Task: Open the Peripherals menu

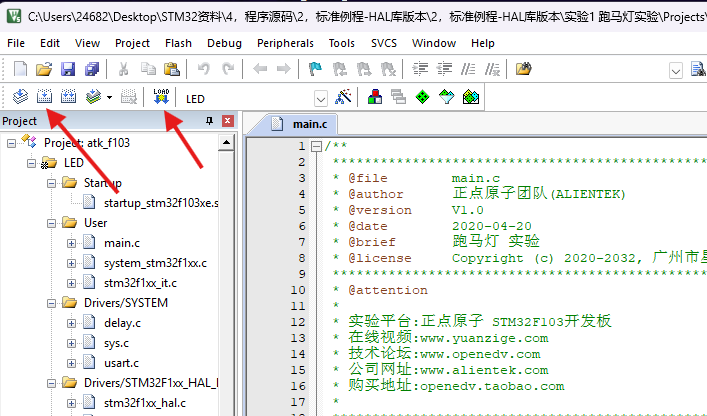Action: click(285, 43)
